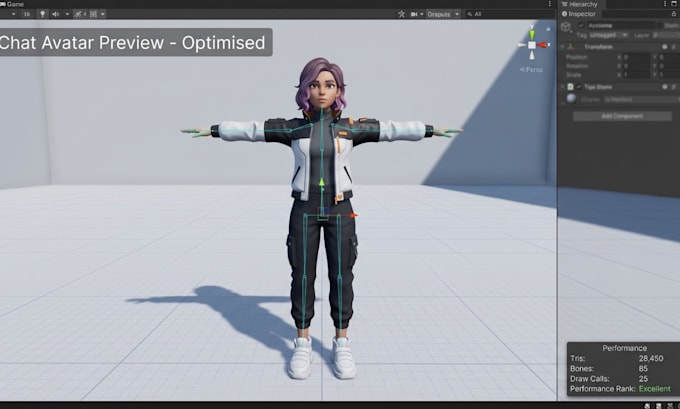This screenshot has width=680, height=409.
Task: Toggle the 2D view button
Action: [x=27, y=14]
